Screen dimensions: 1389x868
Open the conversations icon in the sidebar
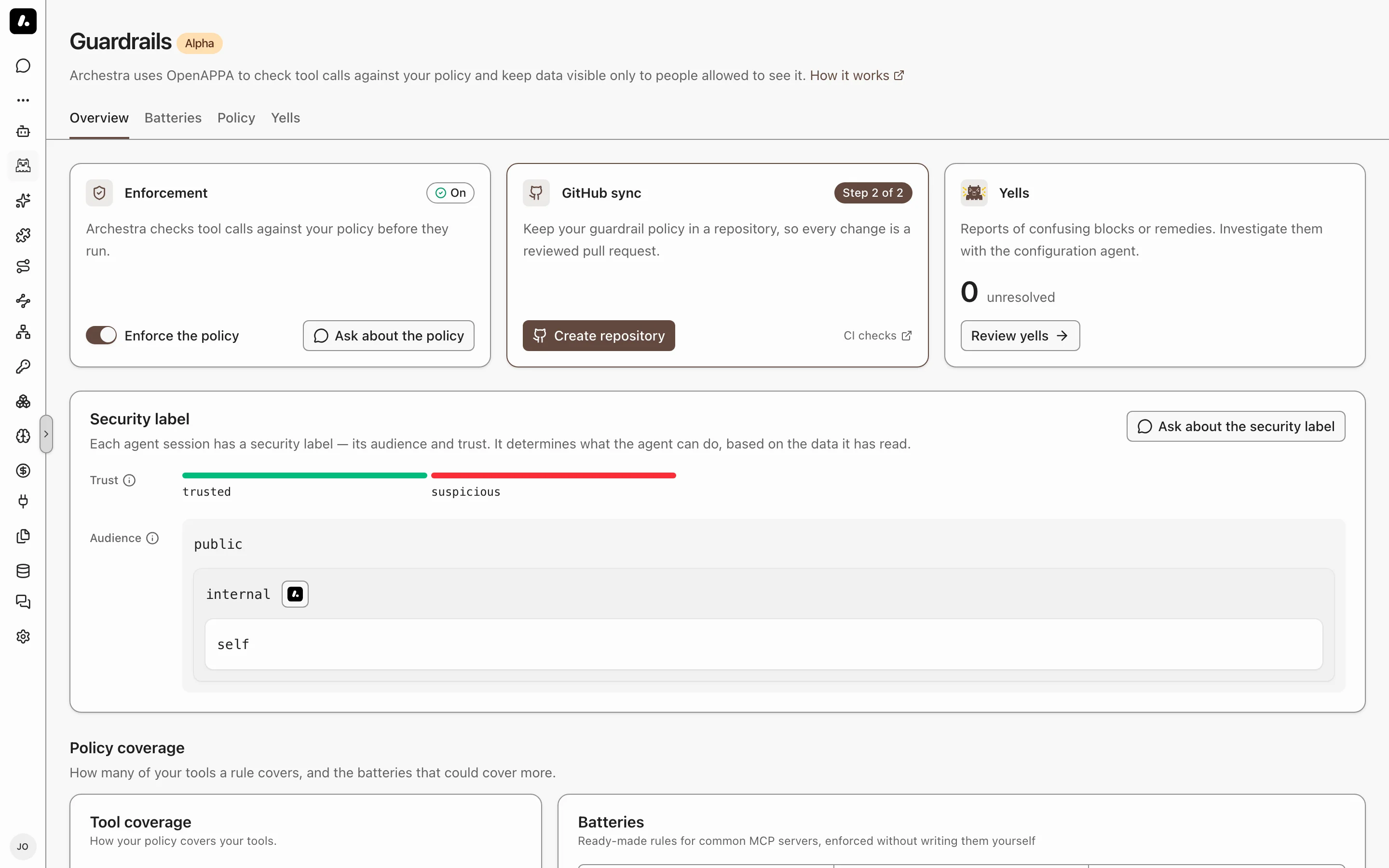coord(23,602)
